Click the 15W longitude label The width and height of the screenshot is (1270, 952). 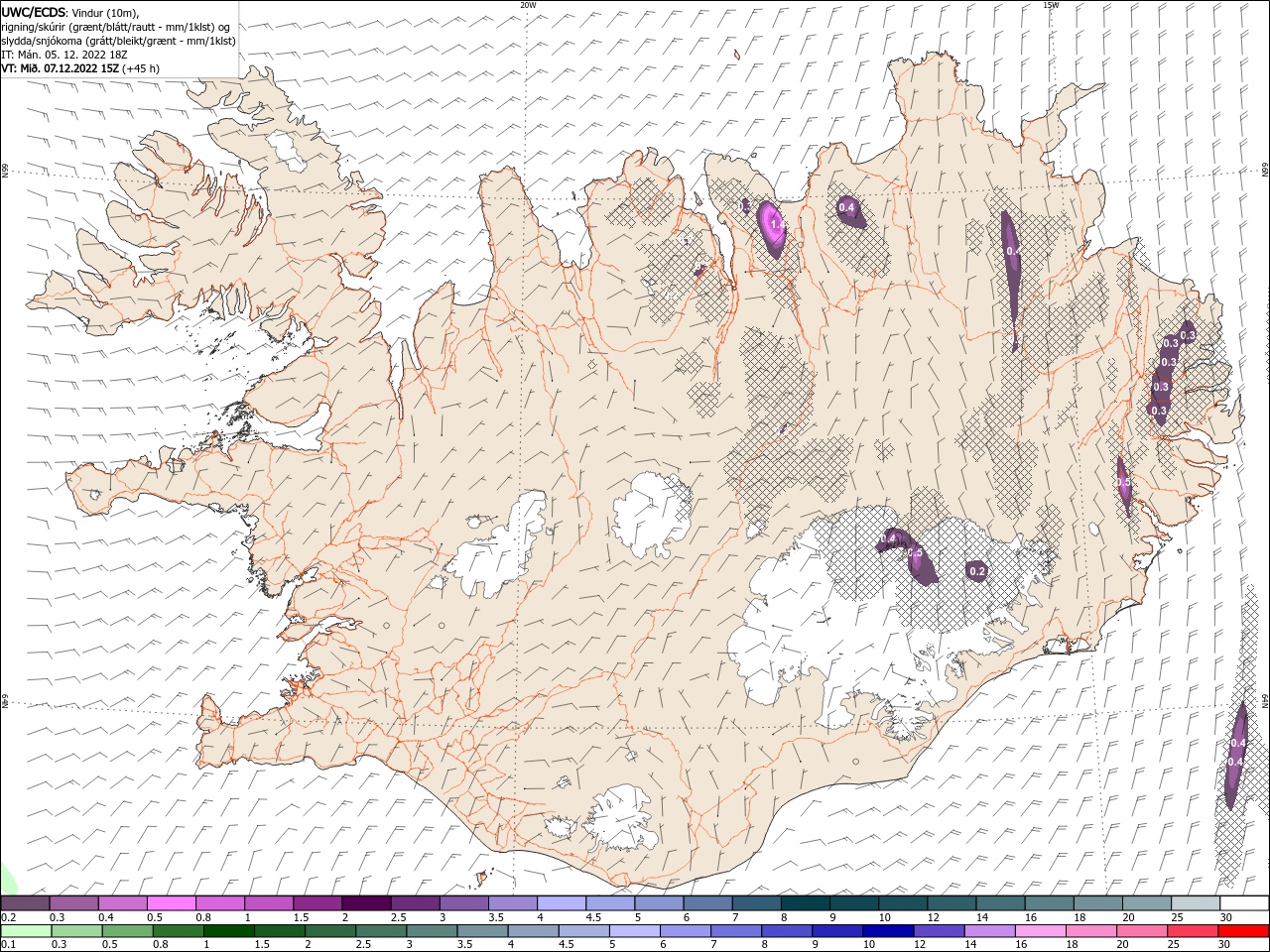point(1051,5)
